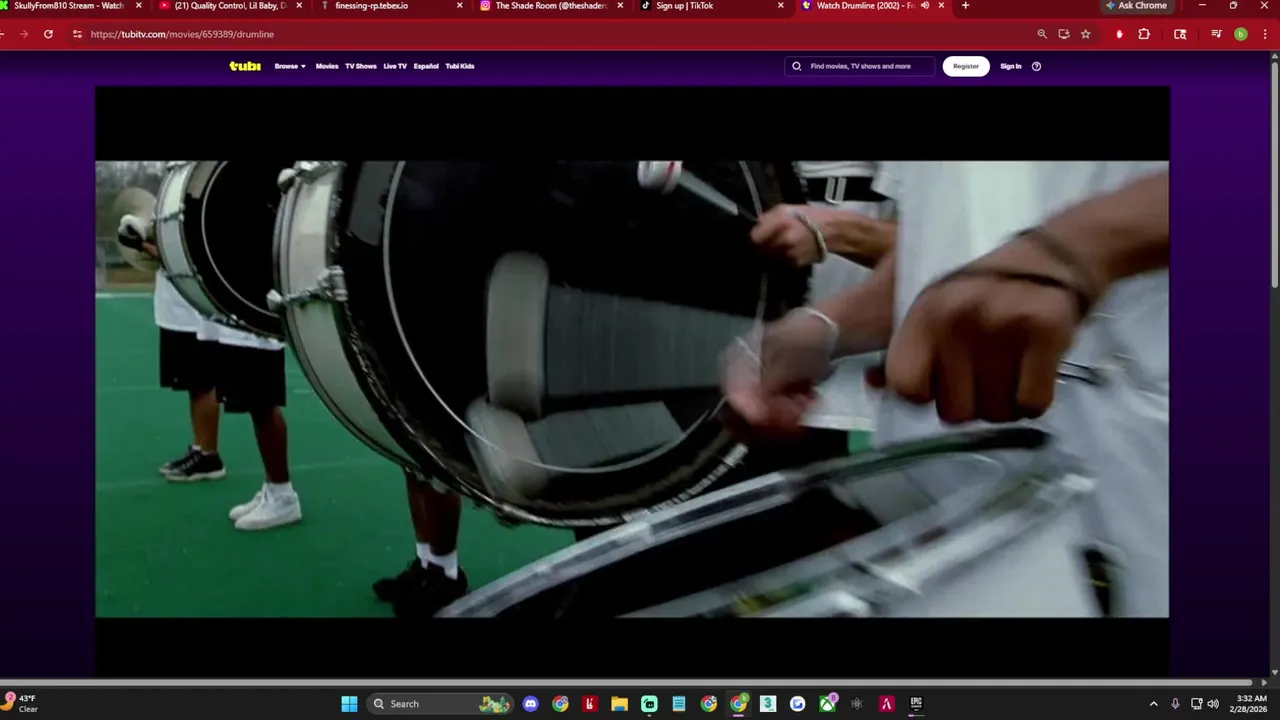The image size is (1280, 720).
Task: Open Live TV page
Action: pyautogui.click(x=395, y=66)
